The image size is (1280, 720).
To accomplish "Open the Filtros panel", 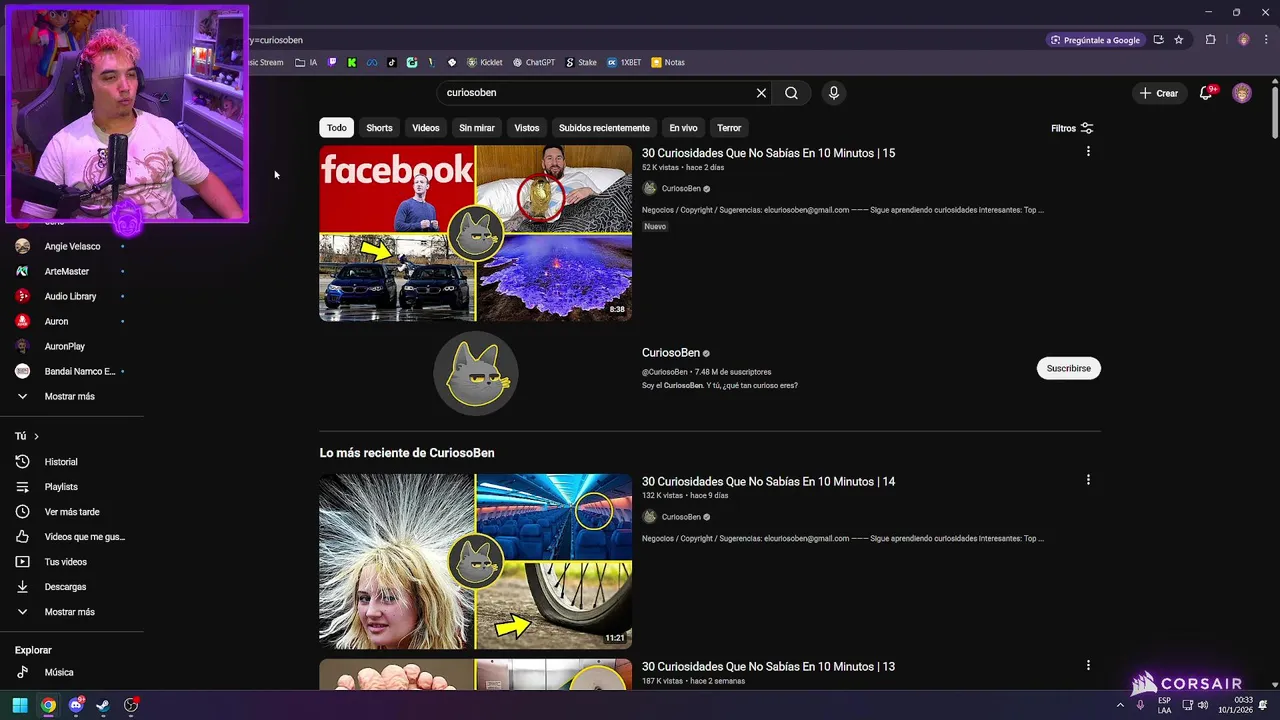I will pos(1072,128).
